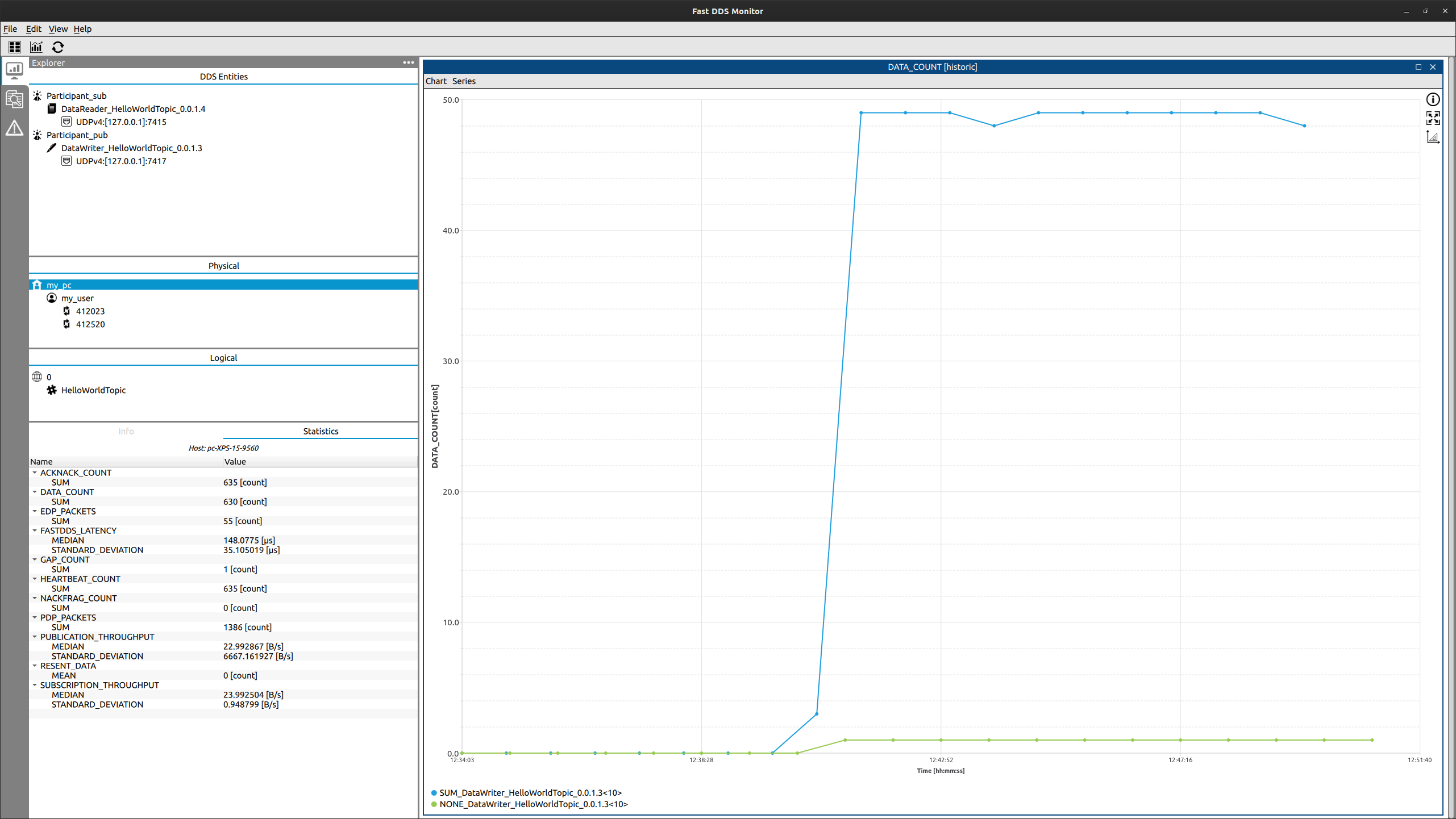This screenshot has width=1456, height=819.
Task: Select the HelloWorldTopic logical item
Action: click(x=94, y=390)
